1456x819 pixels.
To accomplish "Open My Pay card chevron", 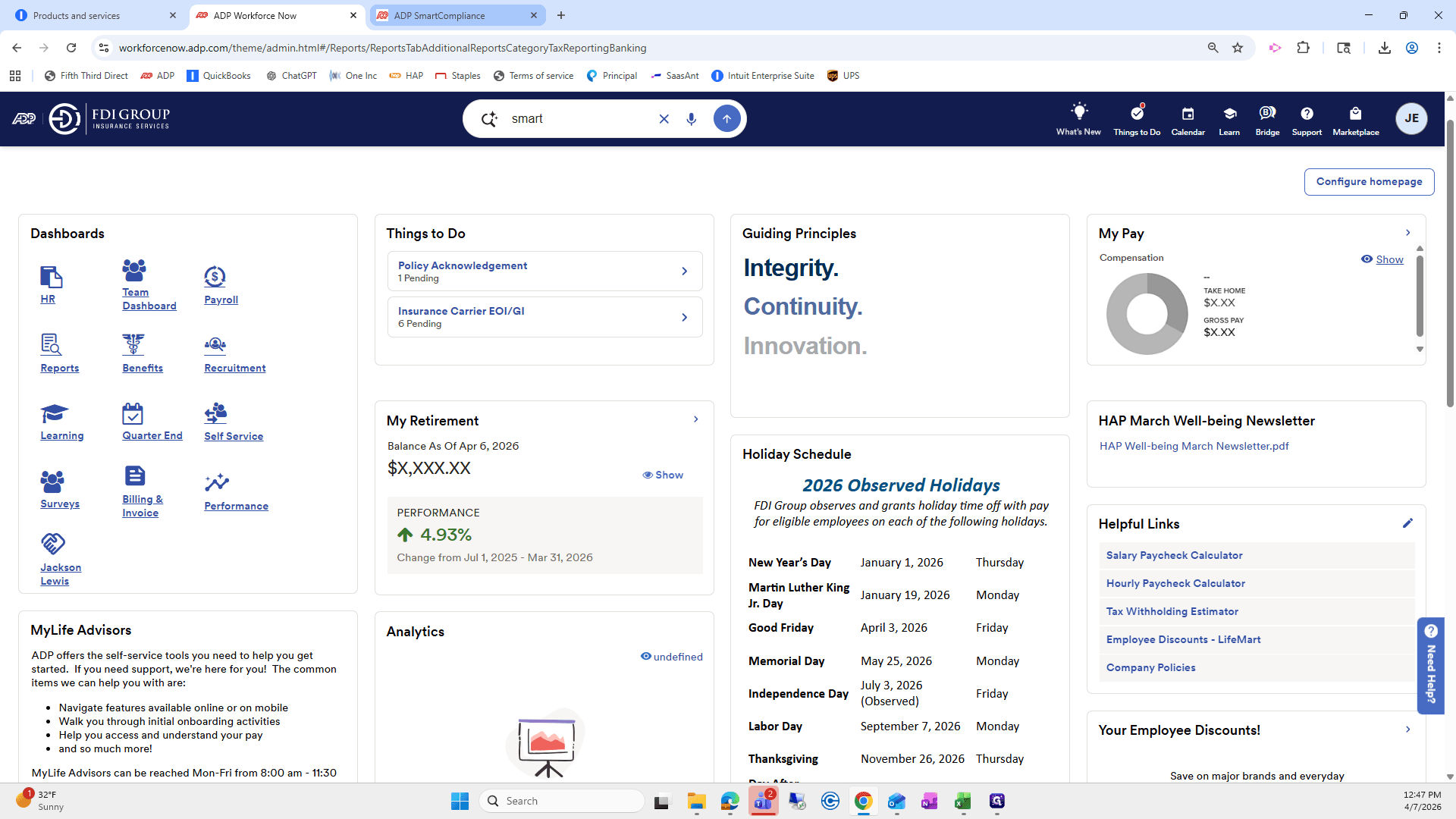I will point(1407,233).
